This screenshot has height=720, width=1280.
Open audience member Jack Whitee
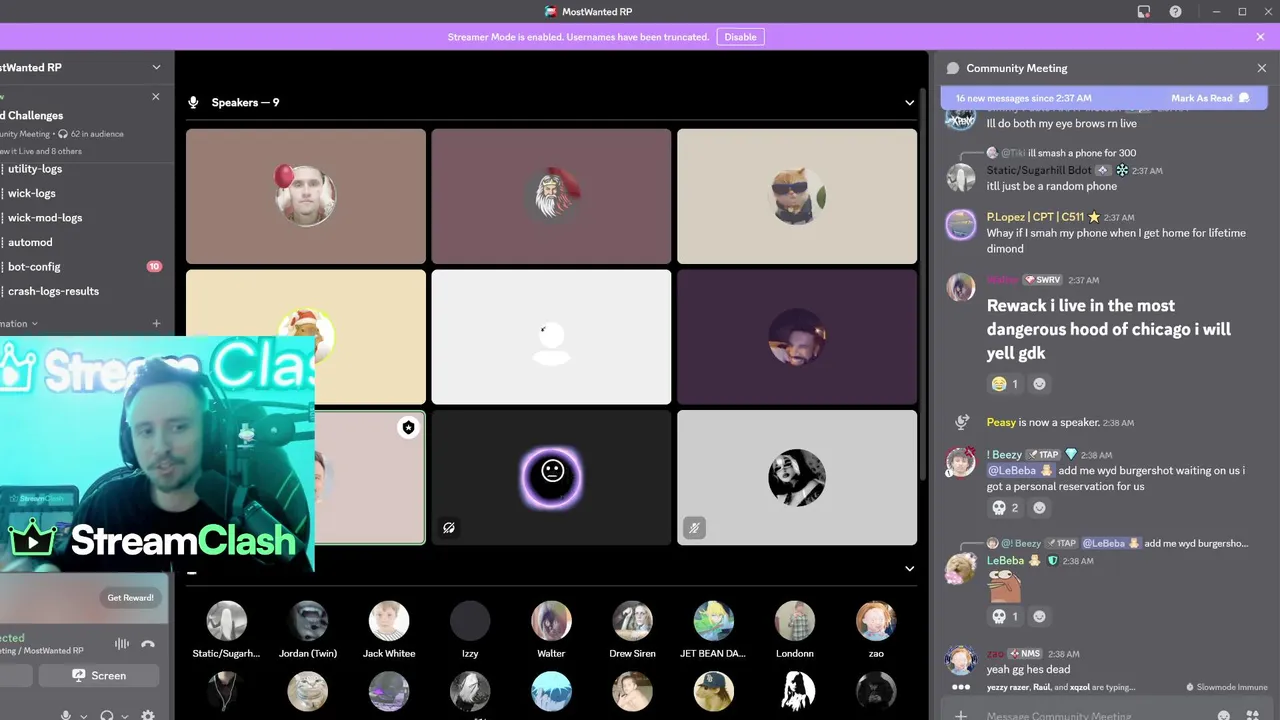coord(389,621)
